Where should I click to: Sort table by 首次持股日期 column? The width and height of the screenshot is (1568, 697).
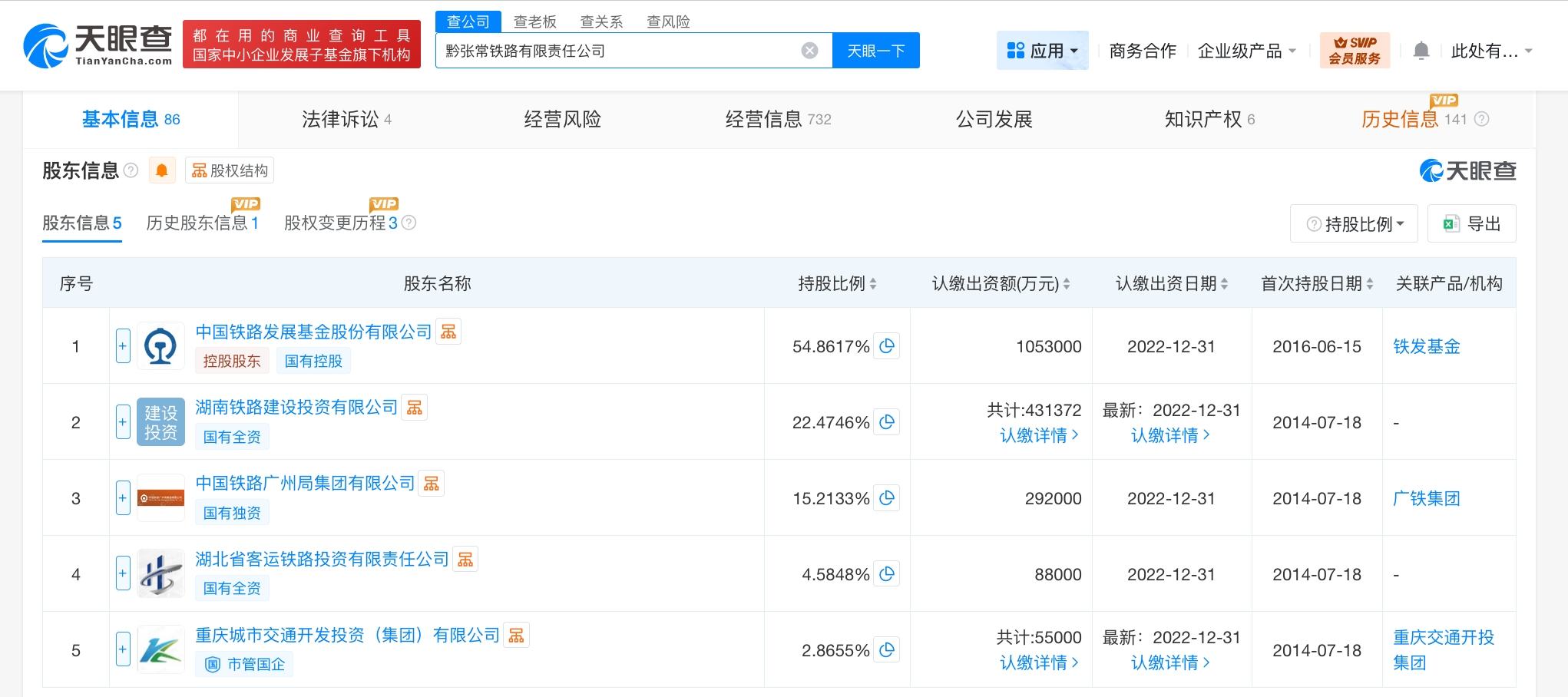click(x=1370, y=284)
